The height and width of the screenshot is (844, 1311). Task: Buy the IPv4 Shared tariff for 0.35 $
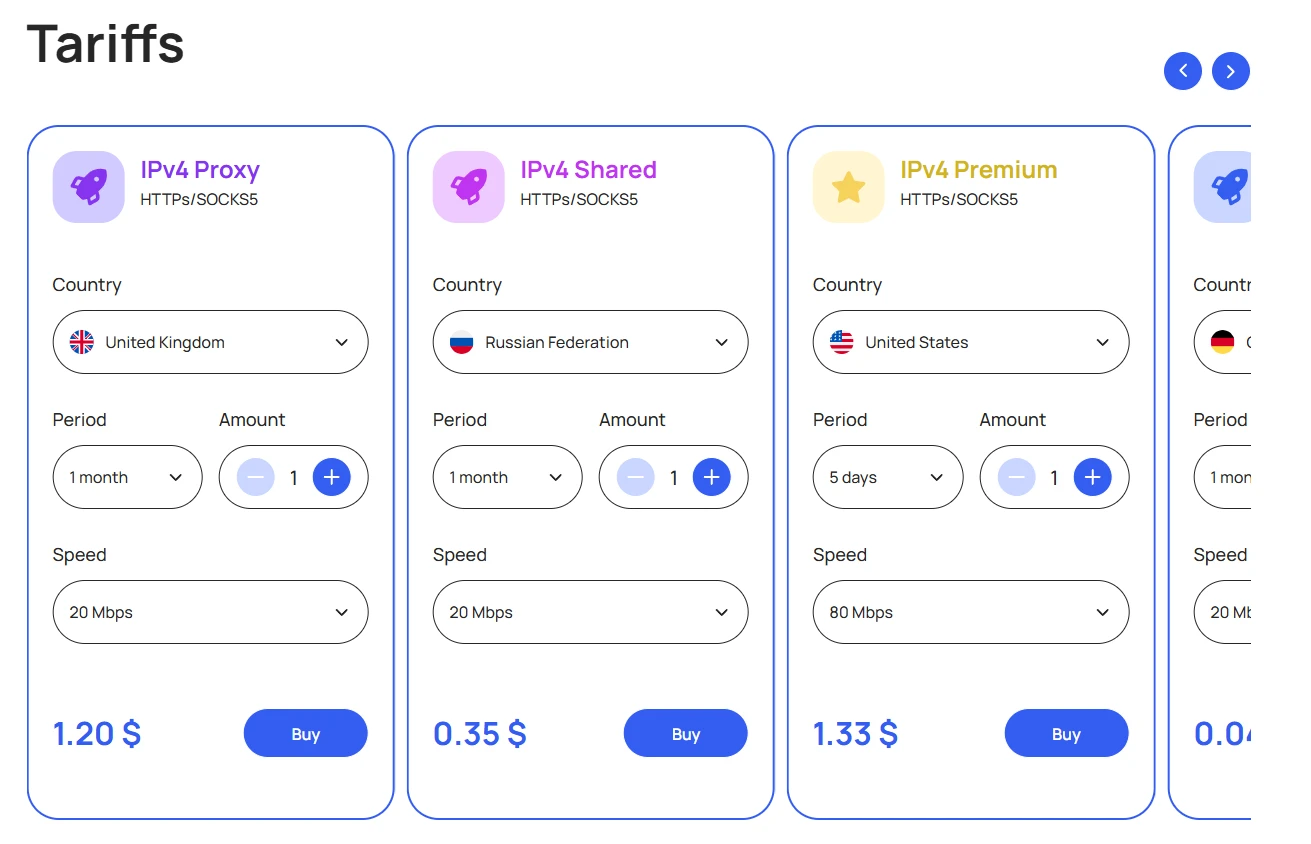tap(686, 733)
